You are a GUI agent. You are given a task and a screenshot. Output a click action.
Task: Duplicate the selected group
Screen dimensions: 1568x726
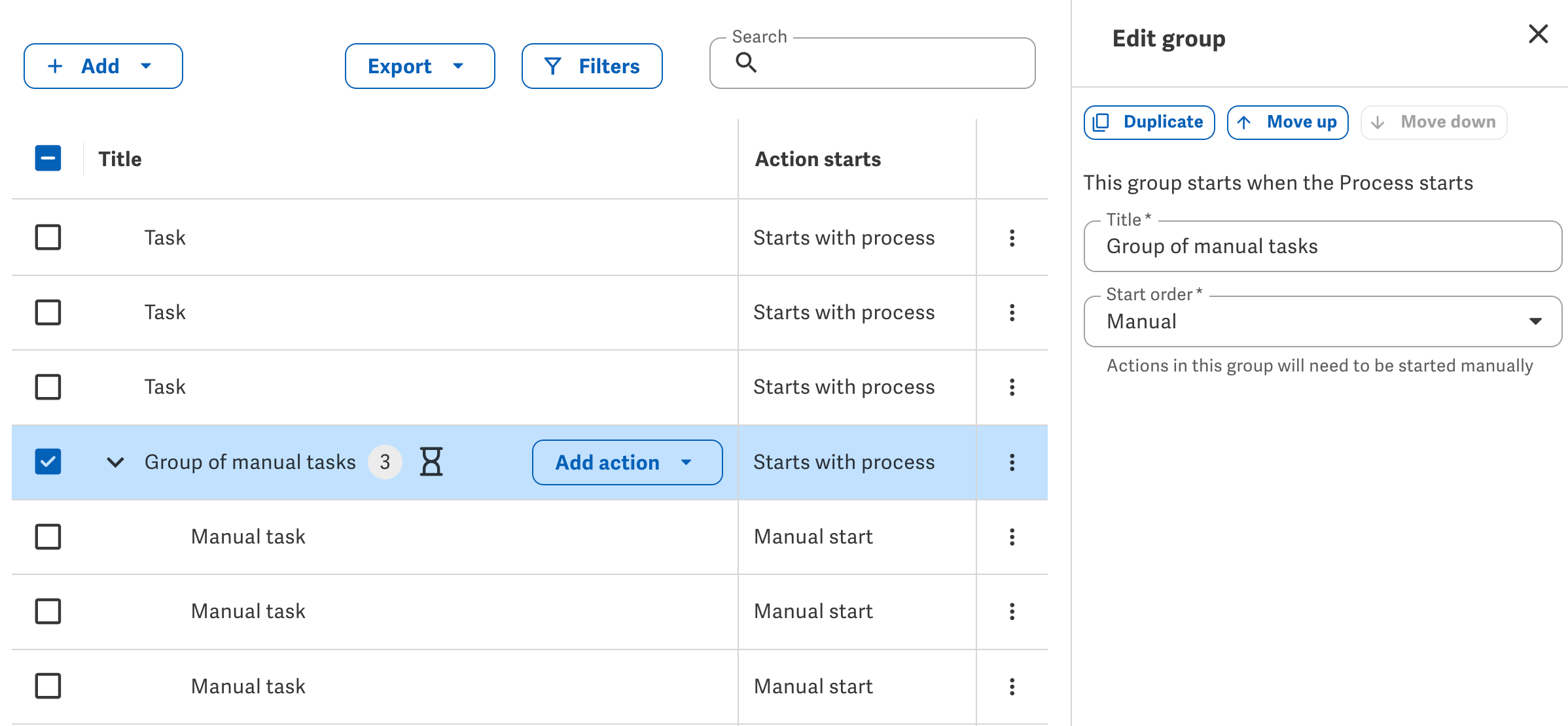pyautogui.click(x=1149, y=122)
